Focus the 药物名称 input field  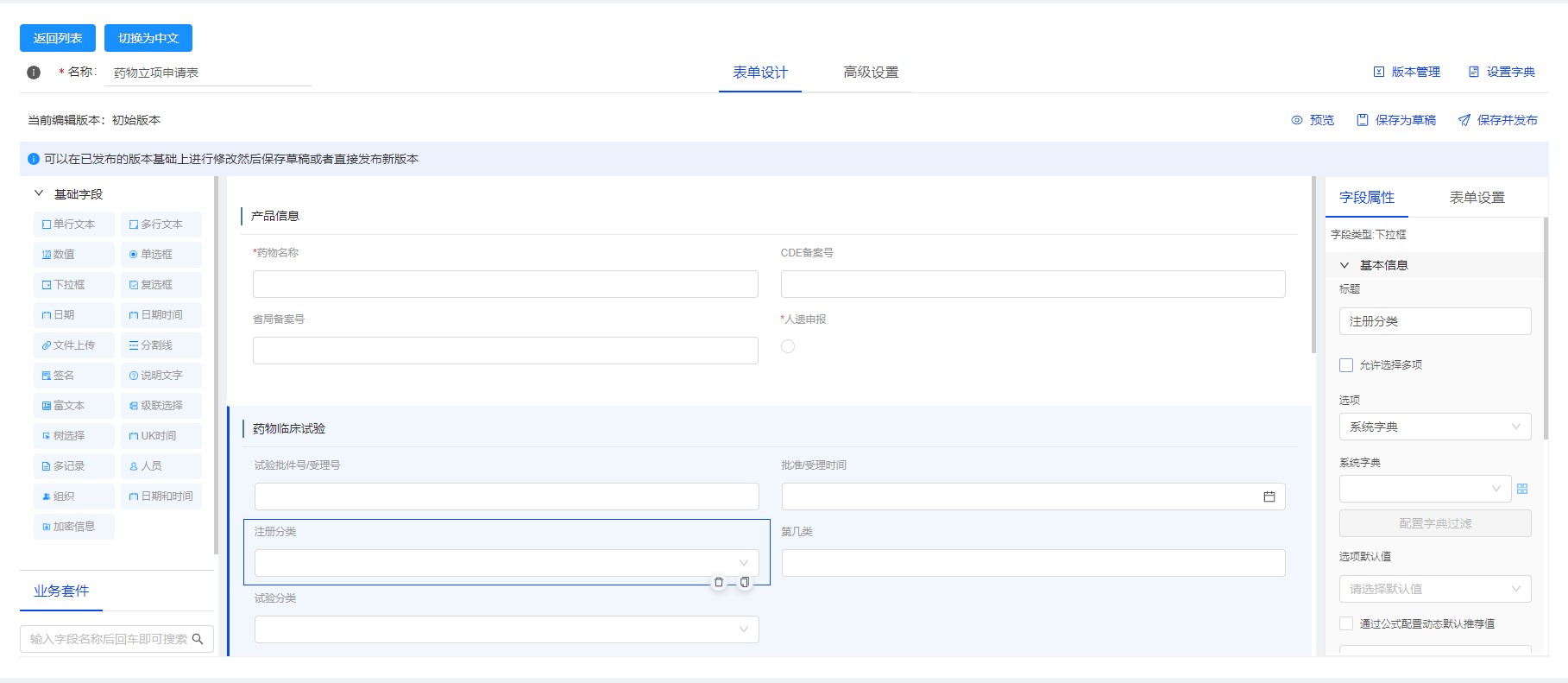506,284
